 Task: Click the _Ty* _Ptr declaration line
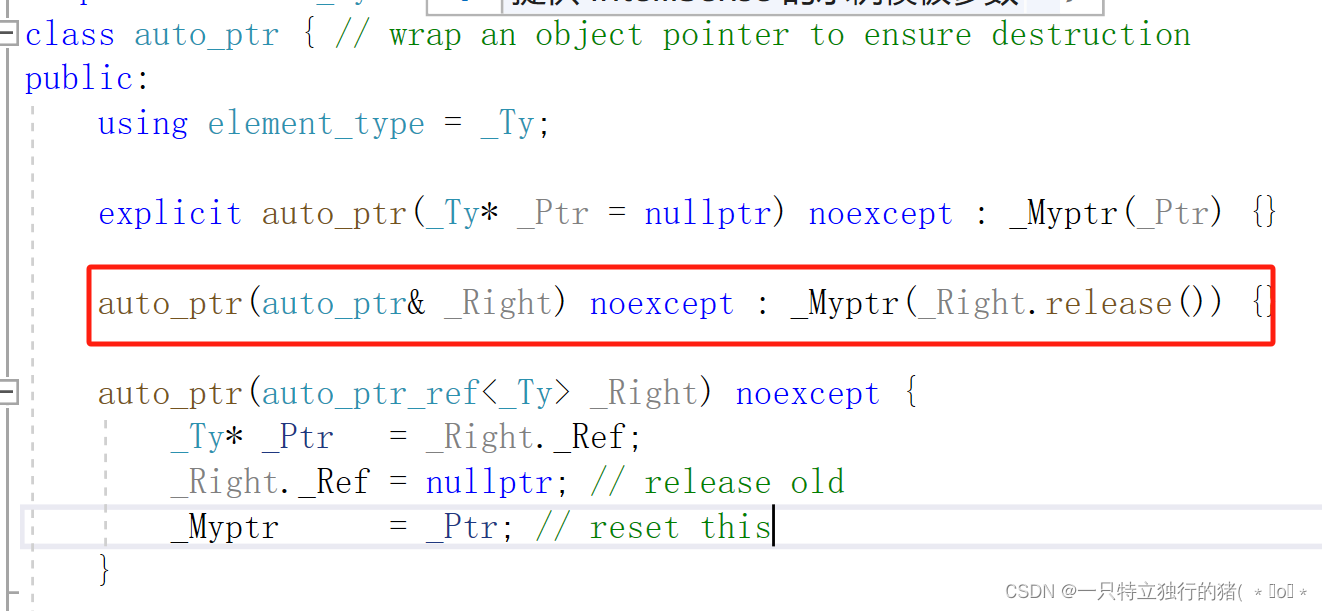click(x=250, y=436)
